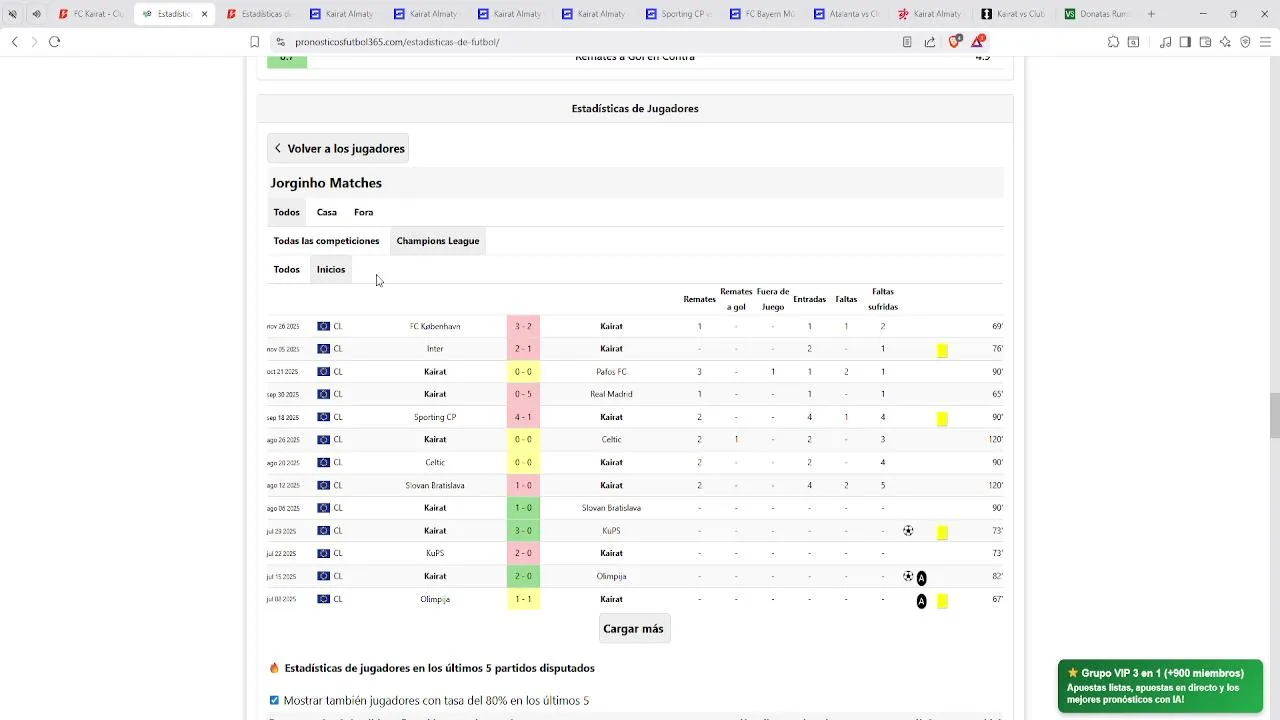Click yellow card icon in Sporting CP row

click(942, 418)
